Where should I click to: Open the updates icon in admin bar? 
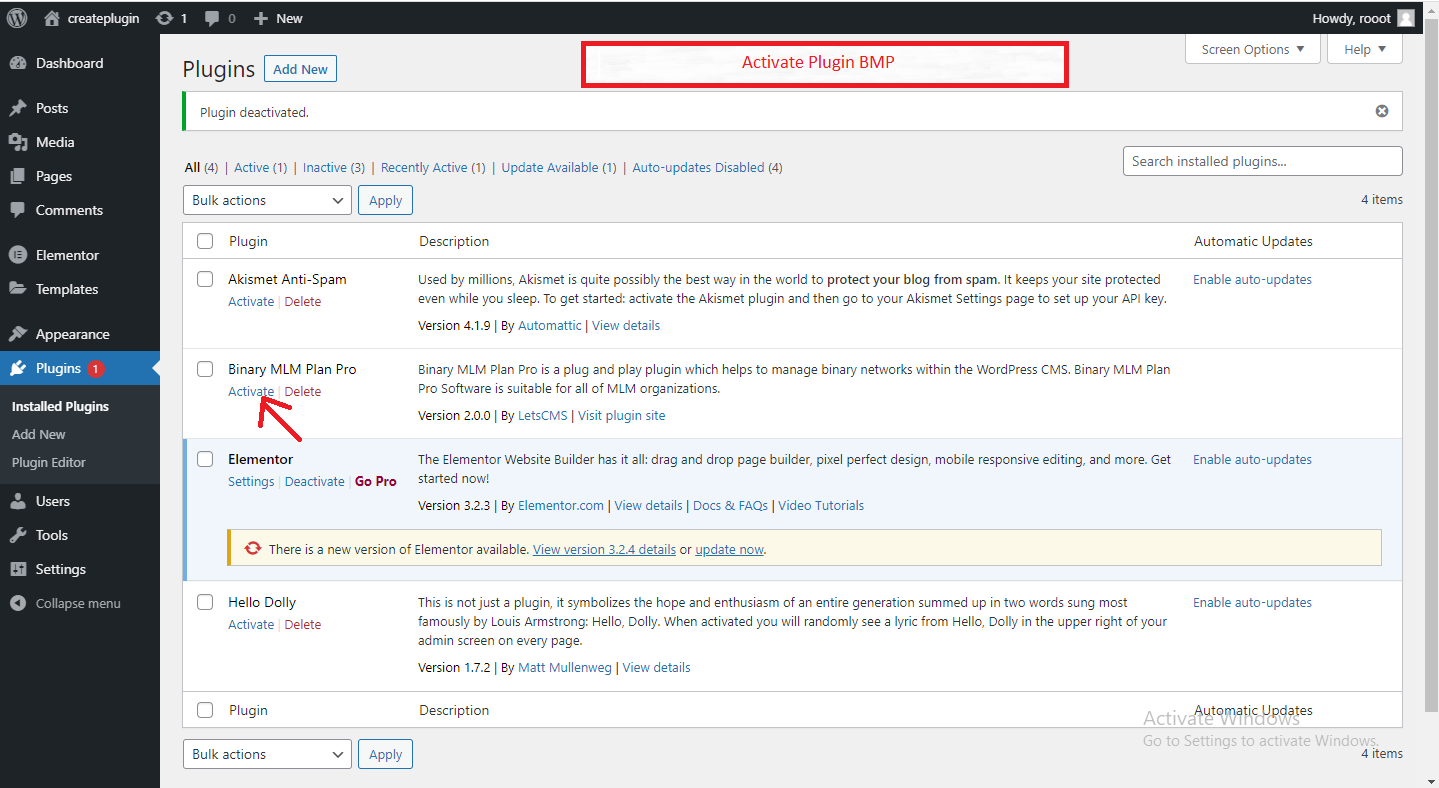click(x=163, y=18)
